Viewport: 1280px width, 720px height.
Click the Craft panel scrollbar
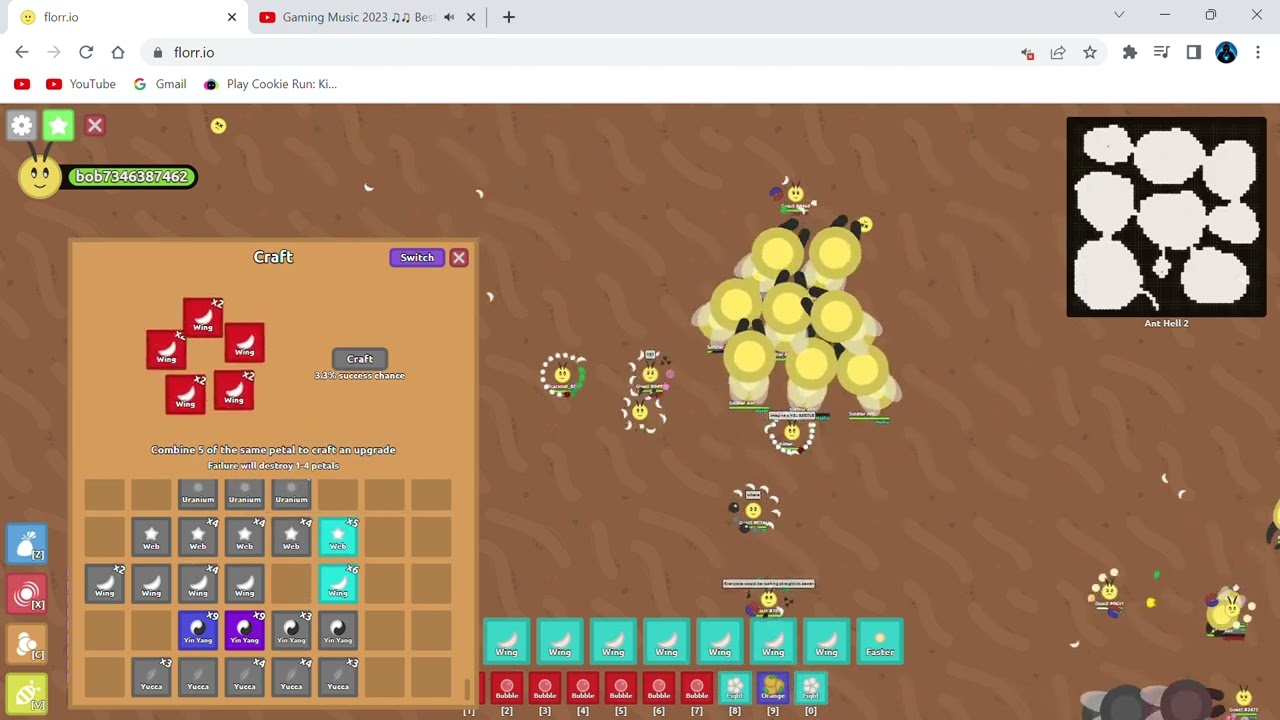(467, 690)
